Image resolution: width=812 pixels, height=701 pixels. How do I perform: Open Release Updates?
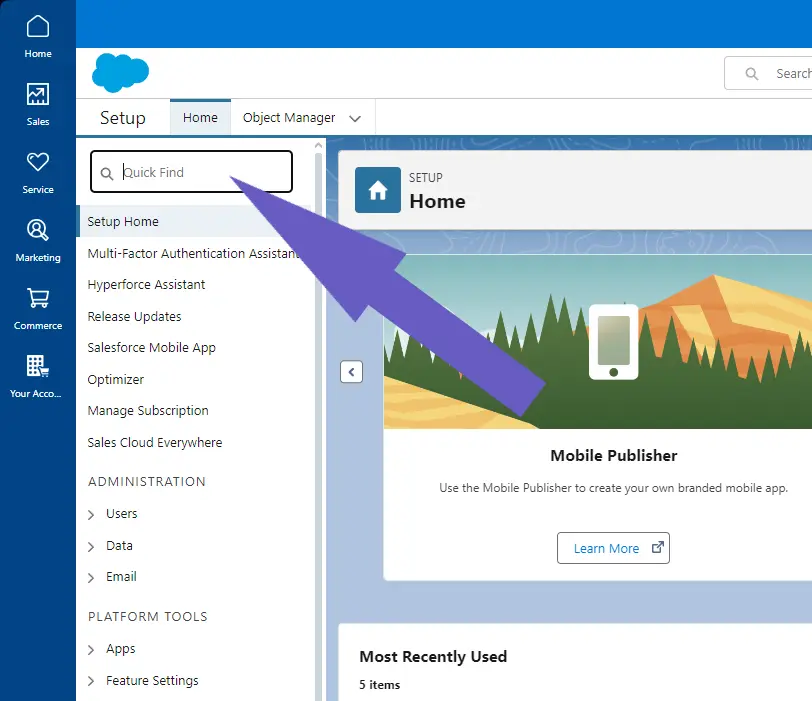tap(134, 316)
